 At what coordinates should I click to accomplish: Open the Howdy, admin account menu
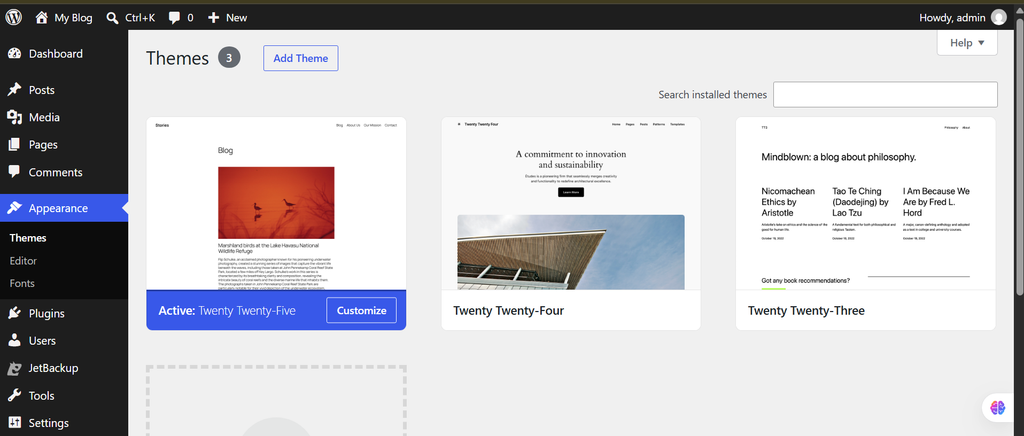pos(963,18)
